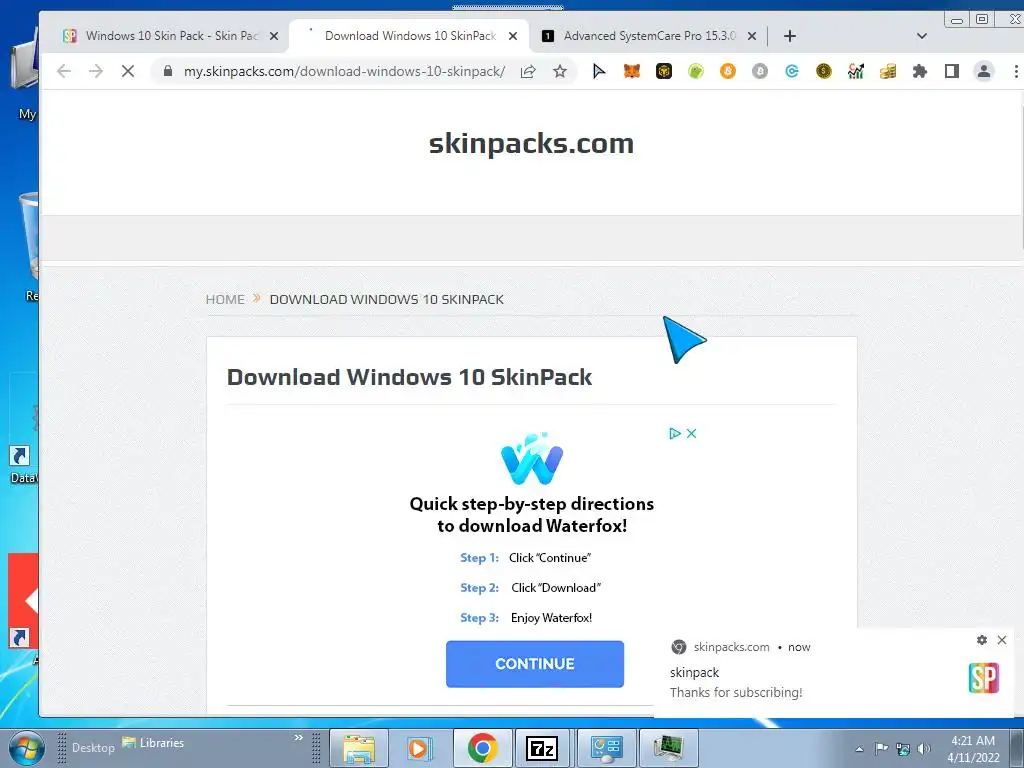The height and width of the screenshot is (768, 1024).
Task: Close the Waterfox ad with X
Action: point(692,433)
